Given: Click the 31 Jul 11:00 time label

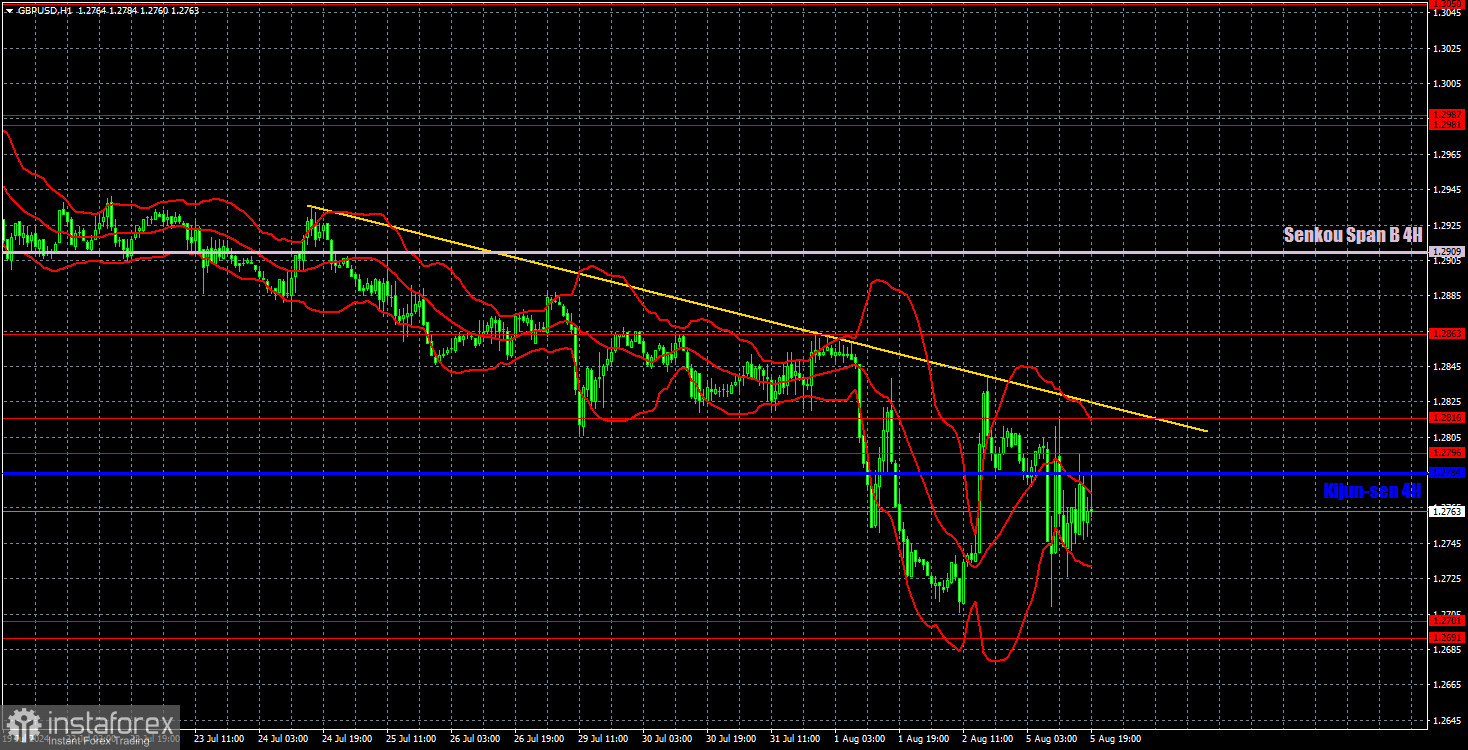Looking at the screenshot, I should click(794, 739).
